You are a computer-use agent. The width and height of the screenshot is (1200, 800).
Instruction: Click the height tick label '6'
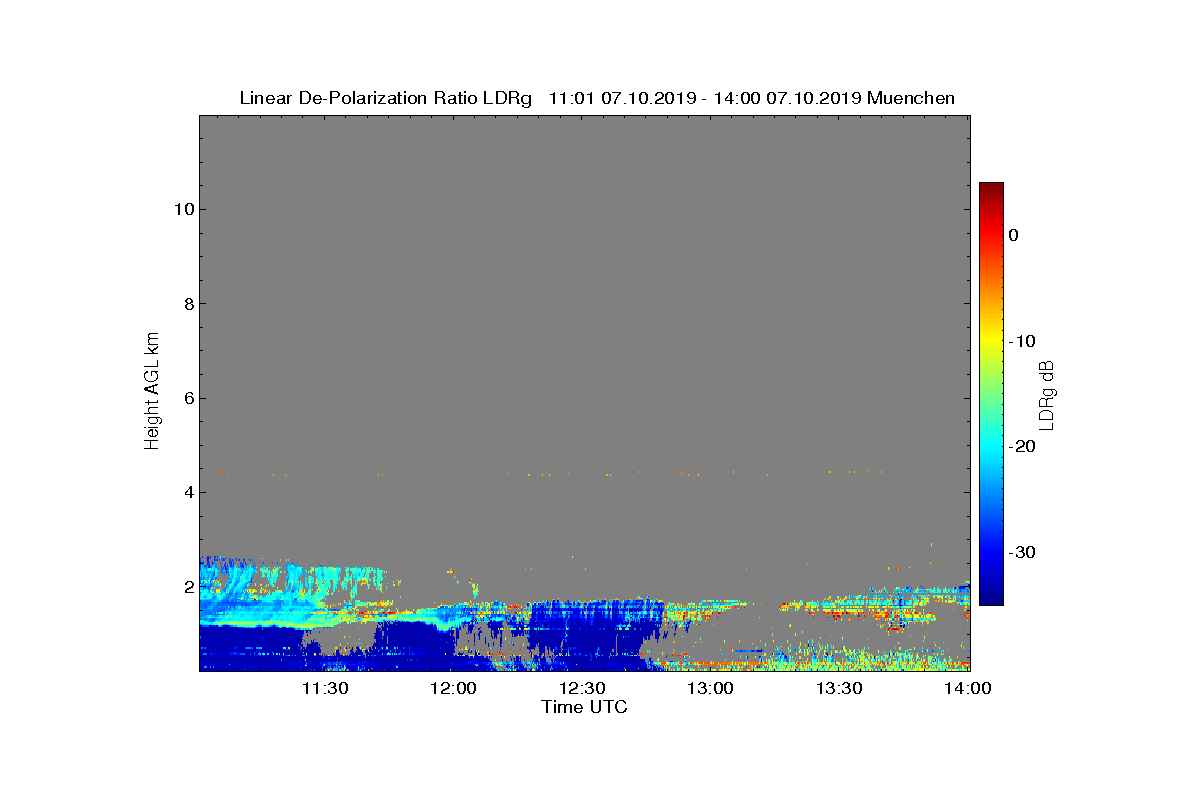(187, 398)
